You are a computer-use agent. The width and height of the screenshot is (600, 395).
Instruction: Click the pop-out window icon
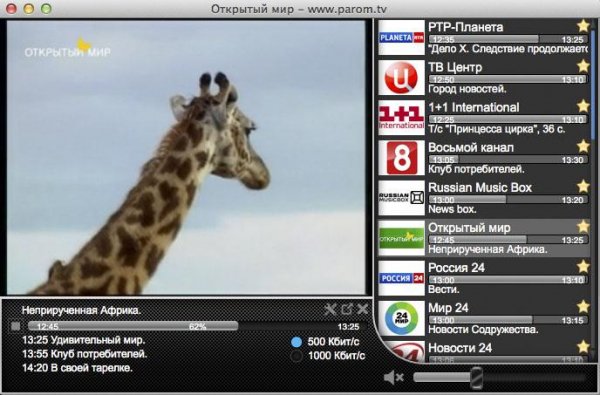pos(347,309)
